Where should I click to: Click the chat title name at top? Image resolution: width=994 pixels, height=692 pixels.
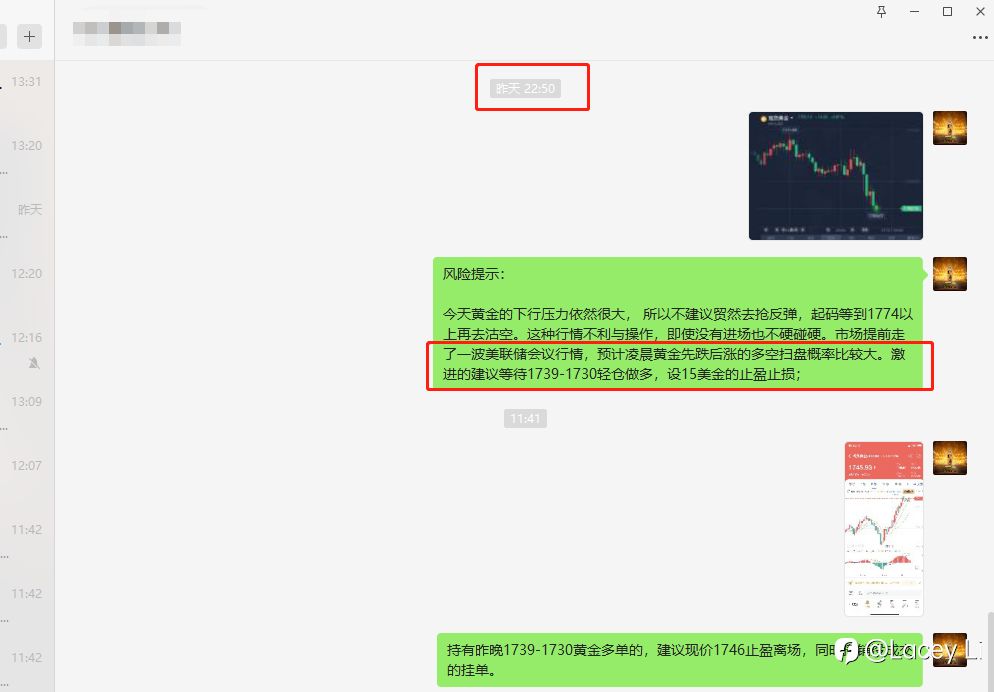click(127, 33)
